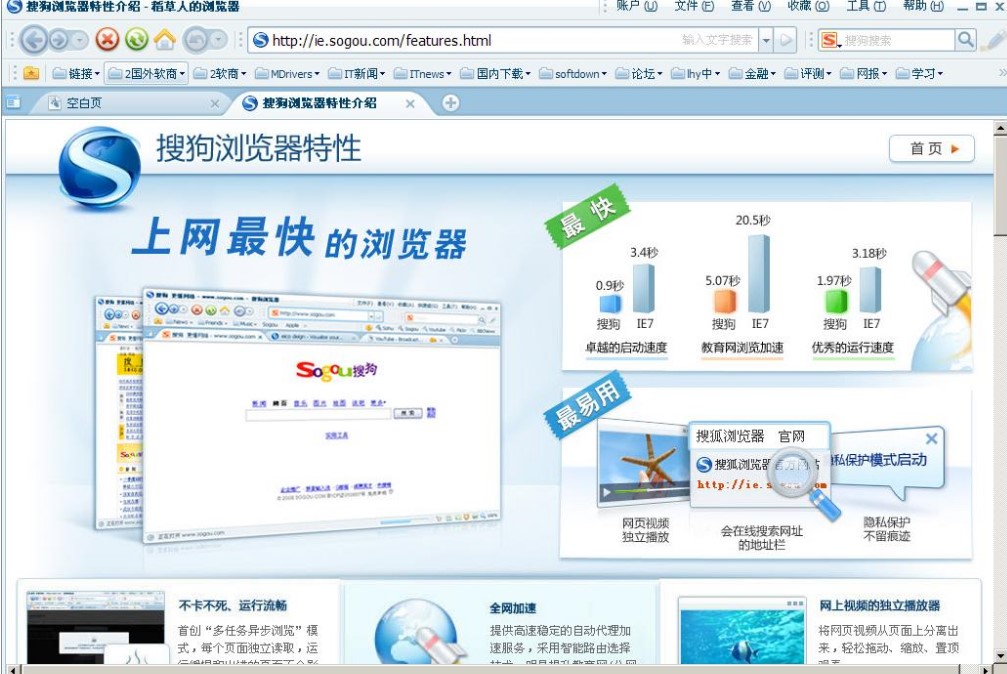Open the favorites star folder icon

[x=31, y=73]
